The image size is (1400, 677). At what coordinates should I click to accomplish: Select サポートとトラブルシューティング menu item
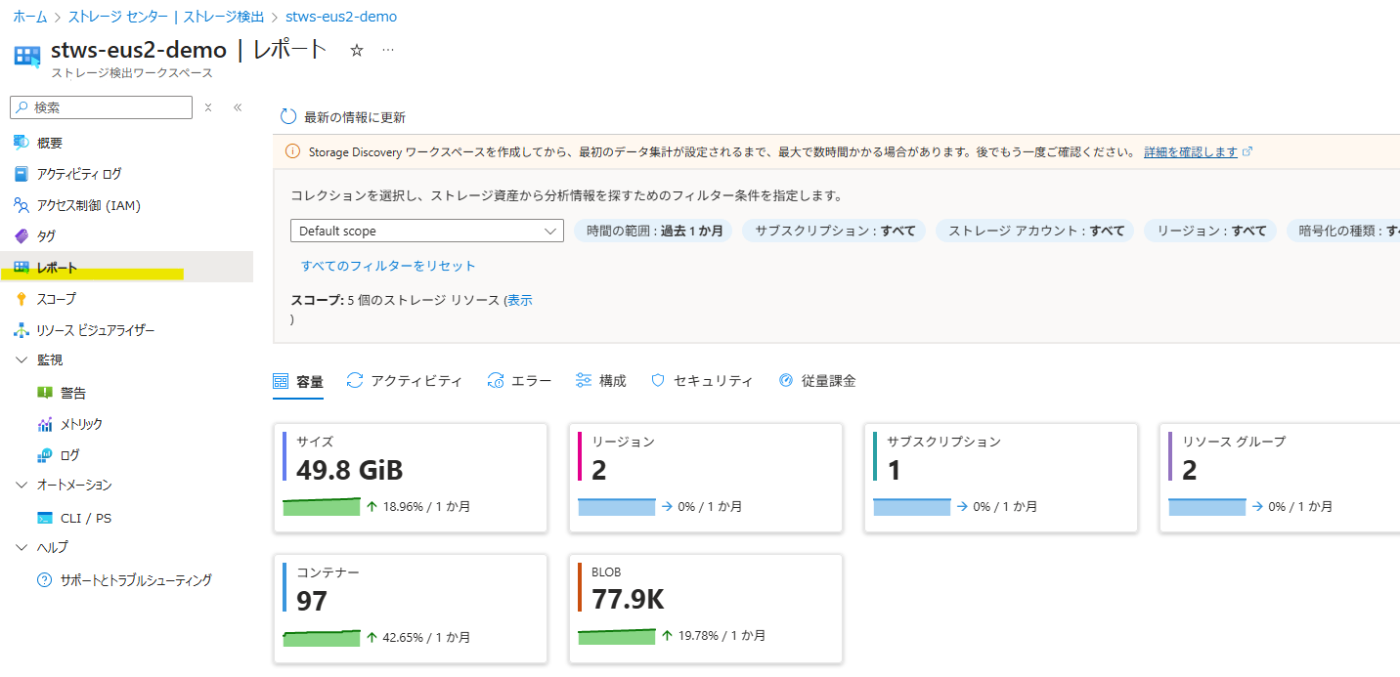[x=126, y=580]
